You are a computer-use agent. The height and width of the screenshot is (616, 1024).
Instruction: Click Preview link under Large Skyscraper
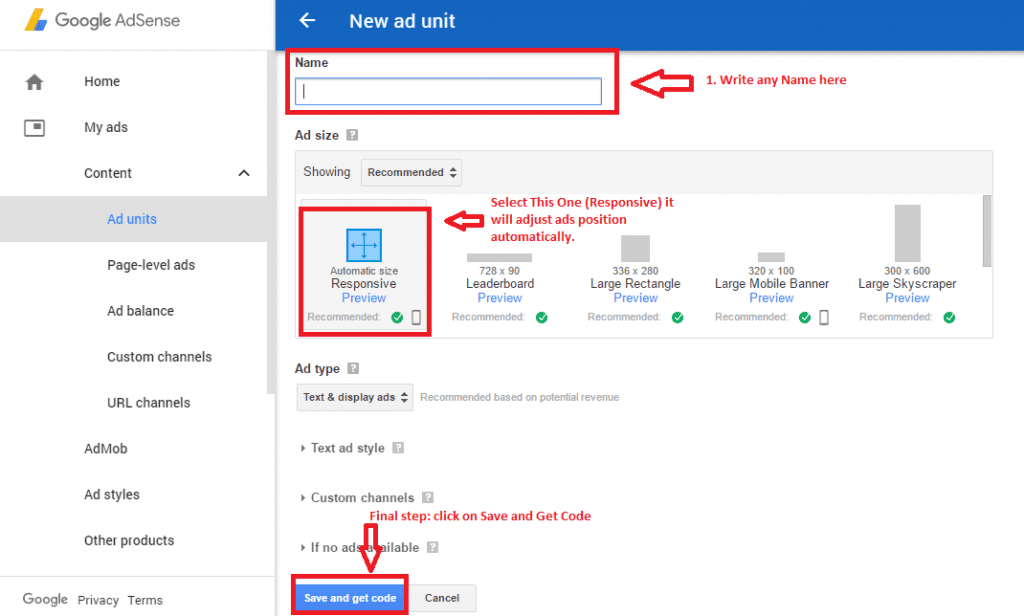[907, 298]
